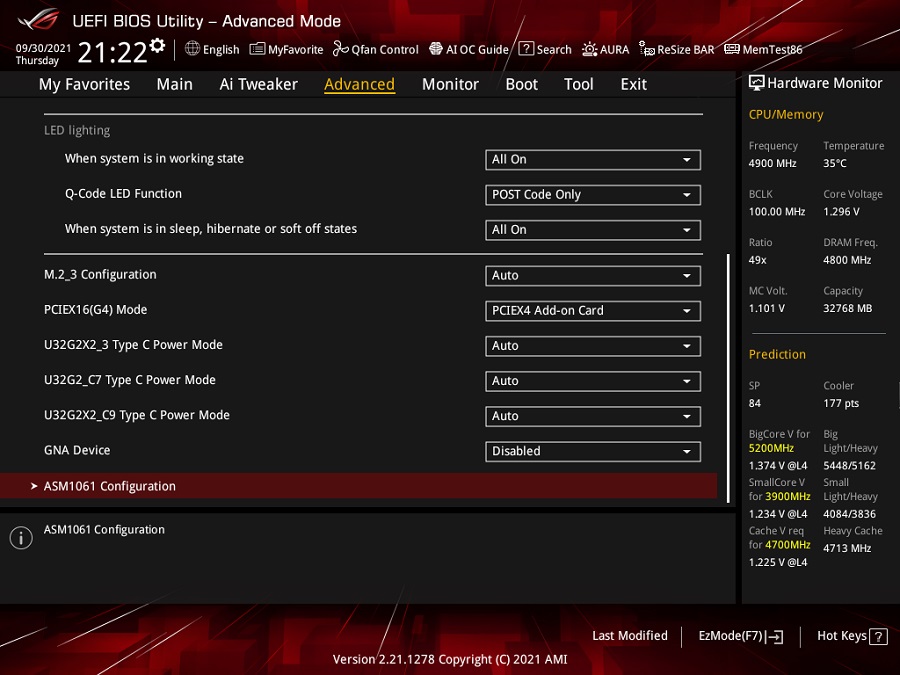Open Qfan Control fan icon
This screenshot has height=675, width=900.
tap(340, 49)
